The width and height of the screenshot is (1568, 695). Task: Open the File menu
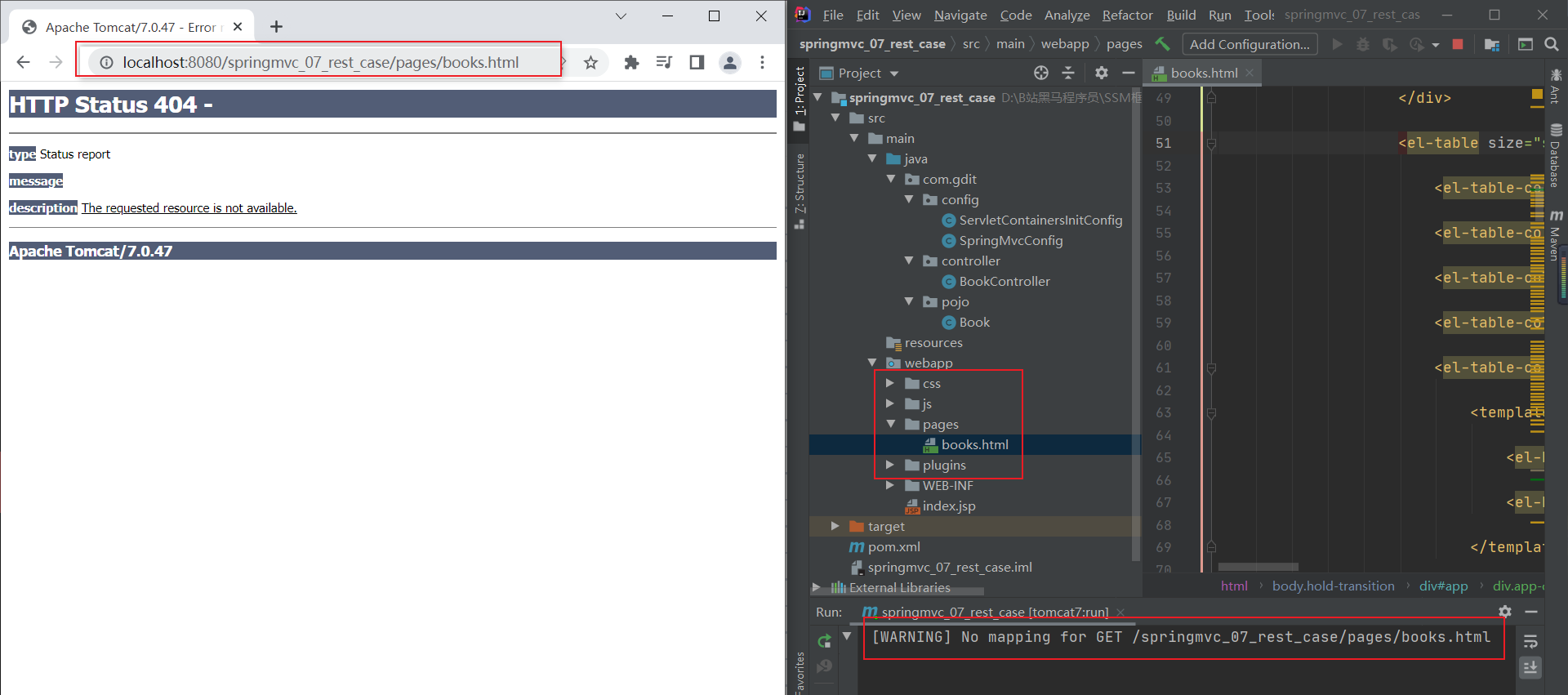point(833,15)
